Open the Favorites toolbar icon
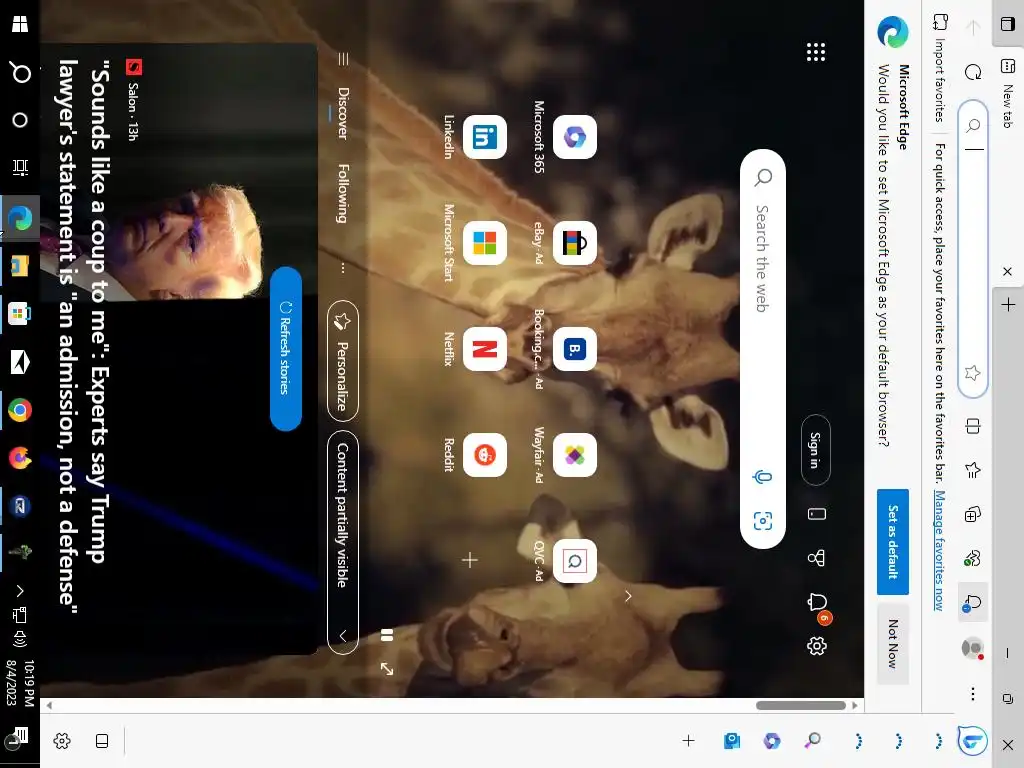This screenshot has width=1024, height=768. click(972, 470)
